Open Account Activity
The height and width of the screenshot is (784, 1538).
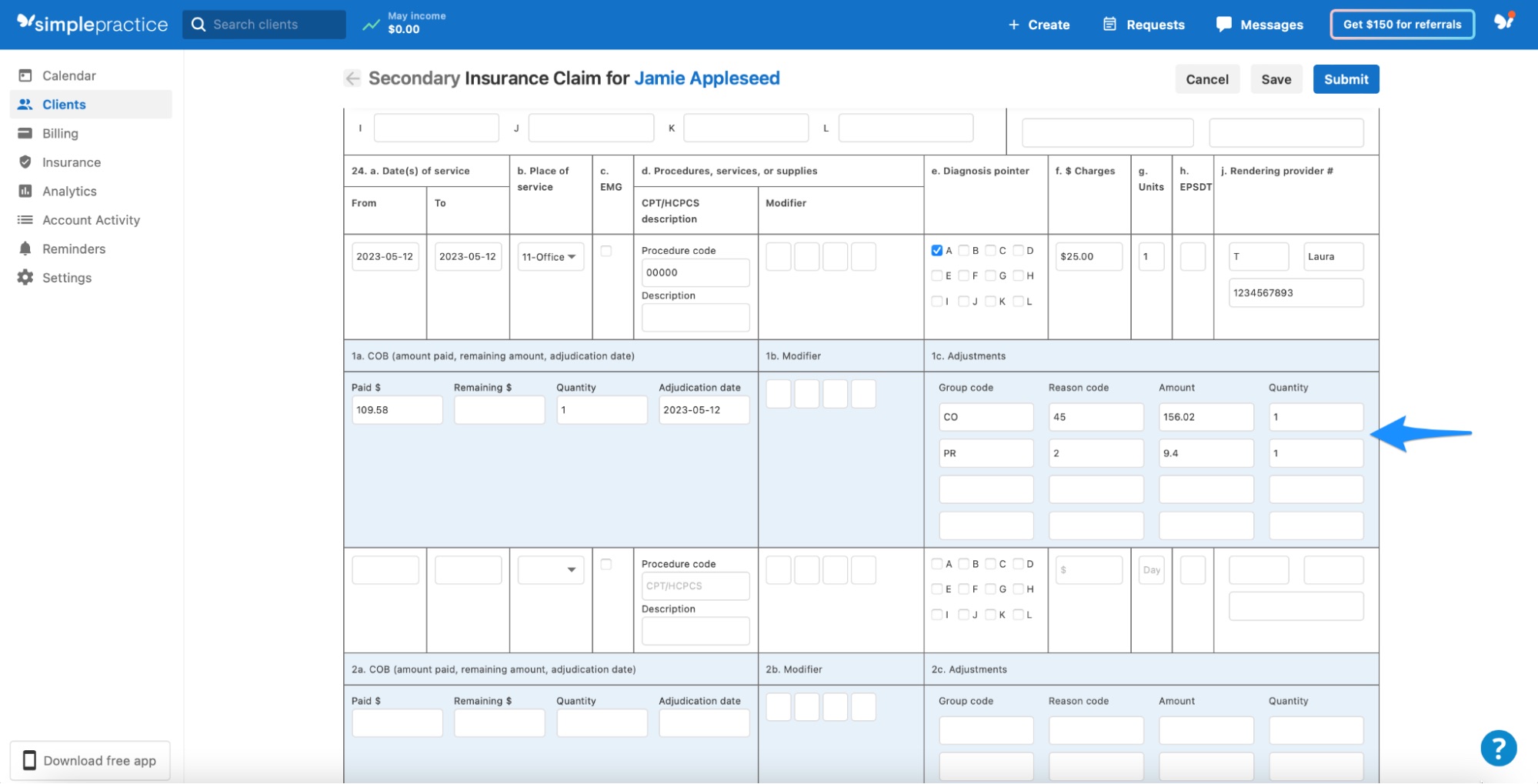91,219
